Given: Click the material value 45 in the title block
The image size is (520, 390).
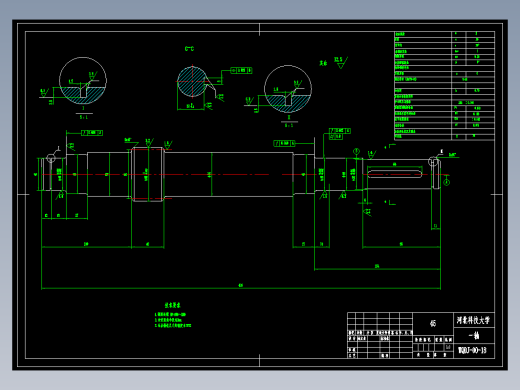Looking at the screenshot, I should 433,323.
